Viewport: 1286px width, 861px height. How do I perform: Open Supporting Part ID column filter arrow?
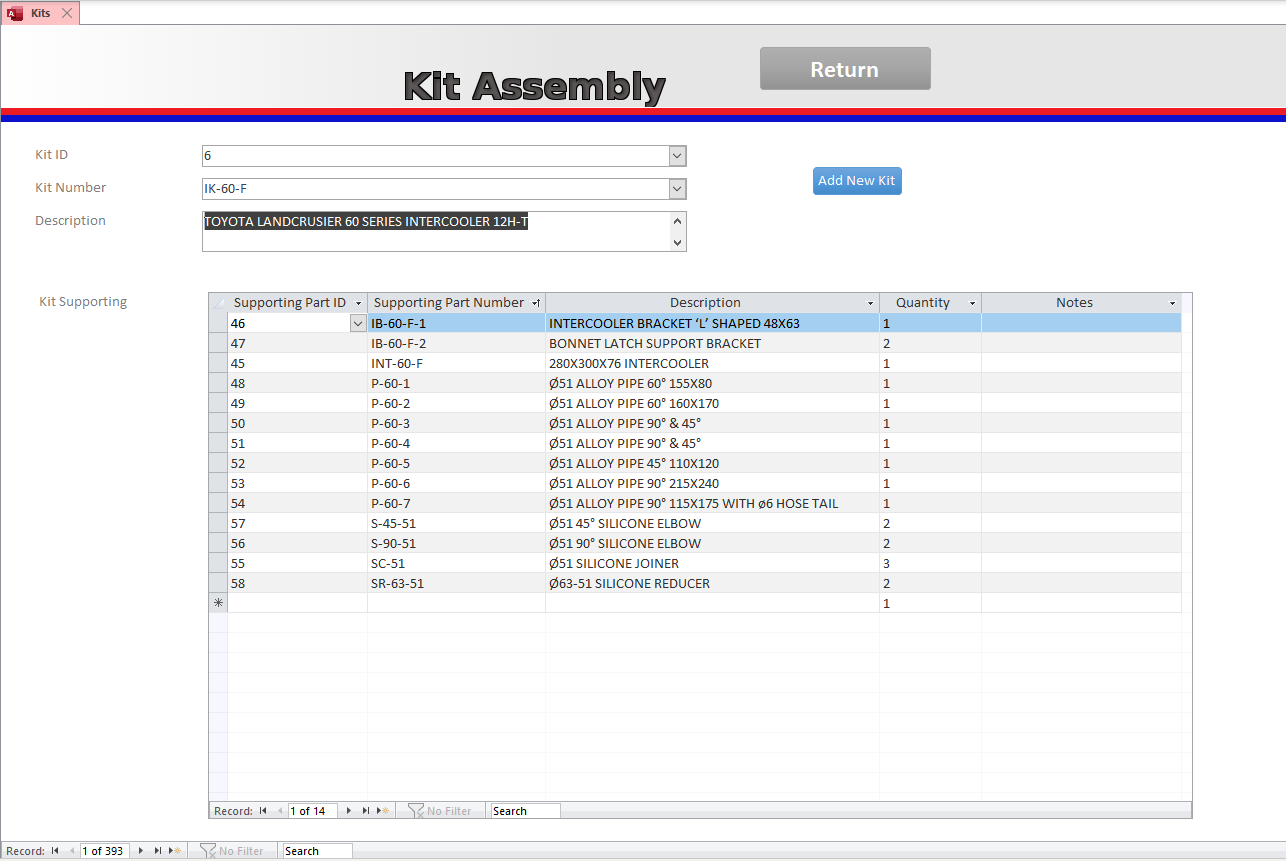(359, 303)
